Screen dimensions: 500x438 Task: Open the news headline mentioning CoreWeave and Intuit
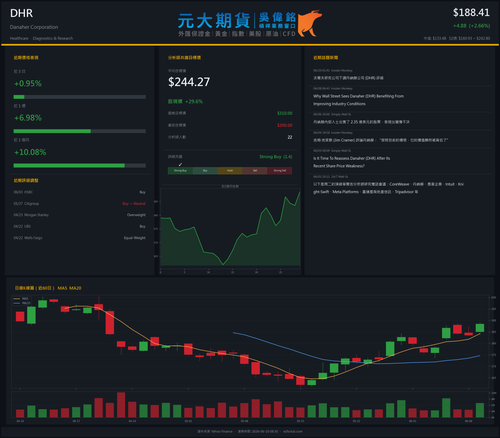[388, 188]
